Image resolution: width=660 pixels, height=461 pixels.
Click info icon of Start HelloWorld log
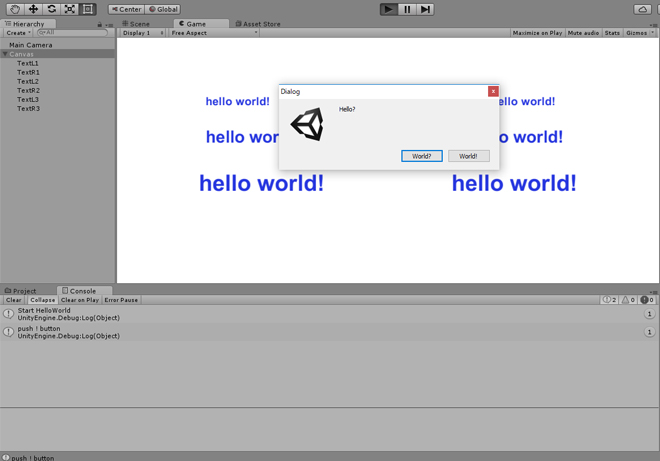8,314
